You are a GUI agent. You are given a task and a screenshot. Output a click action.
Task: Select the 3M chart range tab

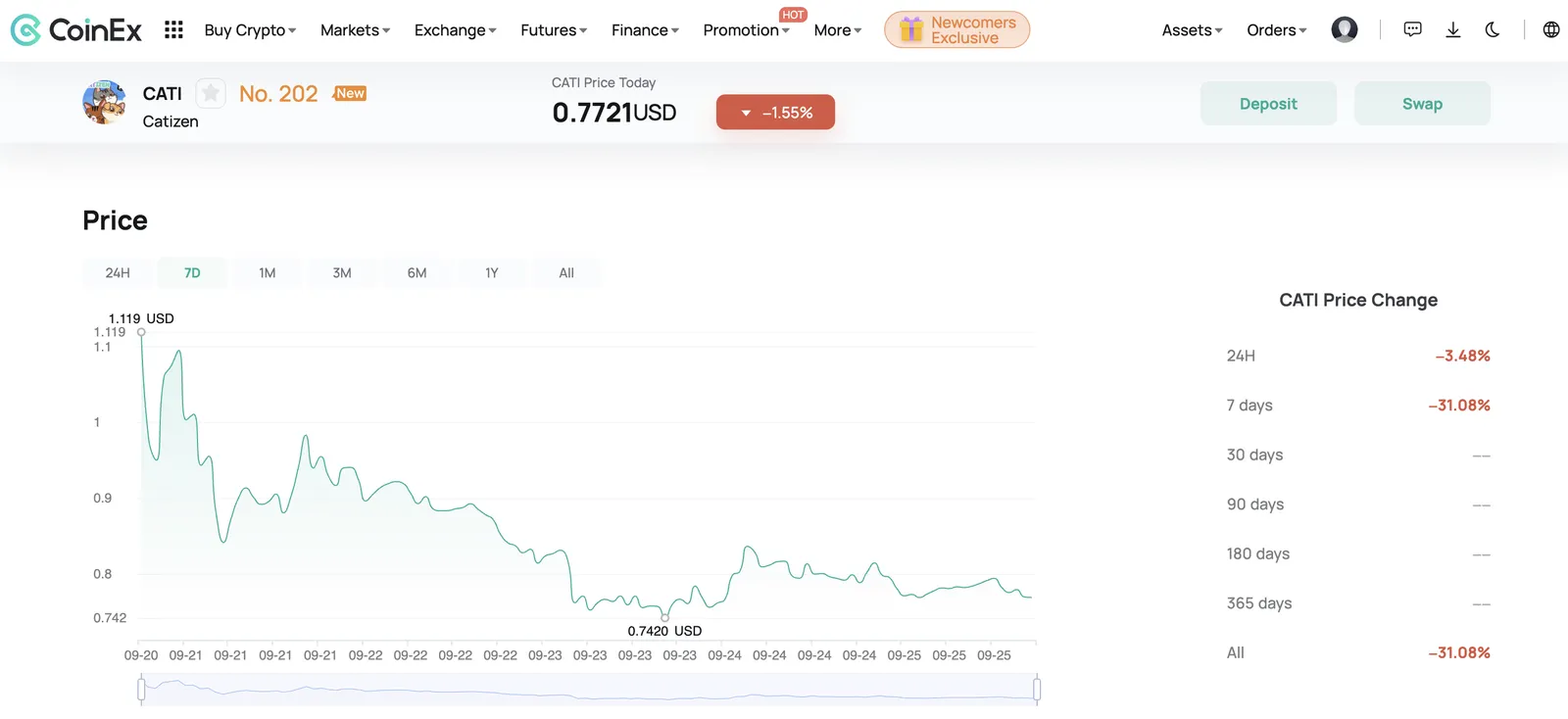click(x=342, y=272)
